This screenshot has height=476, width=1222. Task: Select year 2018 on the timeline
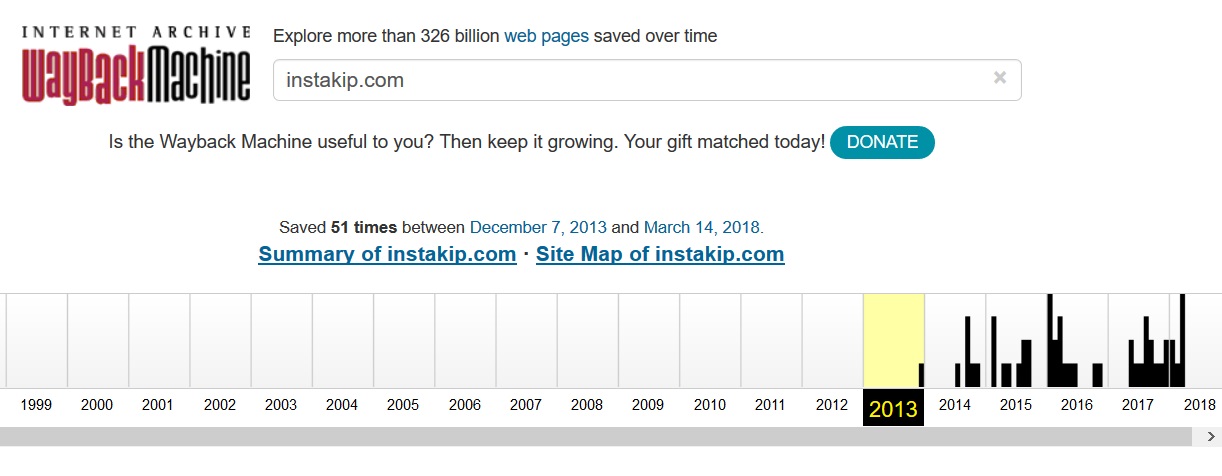pos(1199,405)
